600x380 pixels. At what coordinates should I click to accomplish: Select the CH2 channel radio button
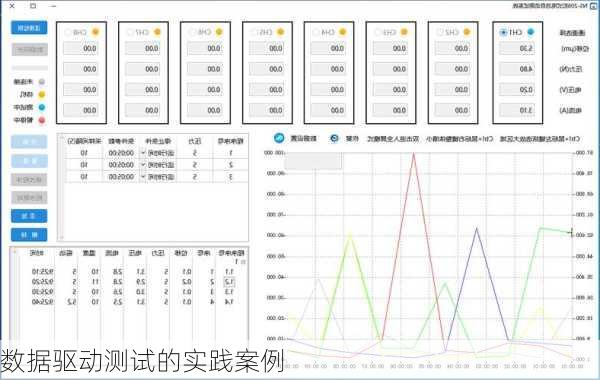tap(440, 32)
